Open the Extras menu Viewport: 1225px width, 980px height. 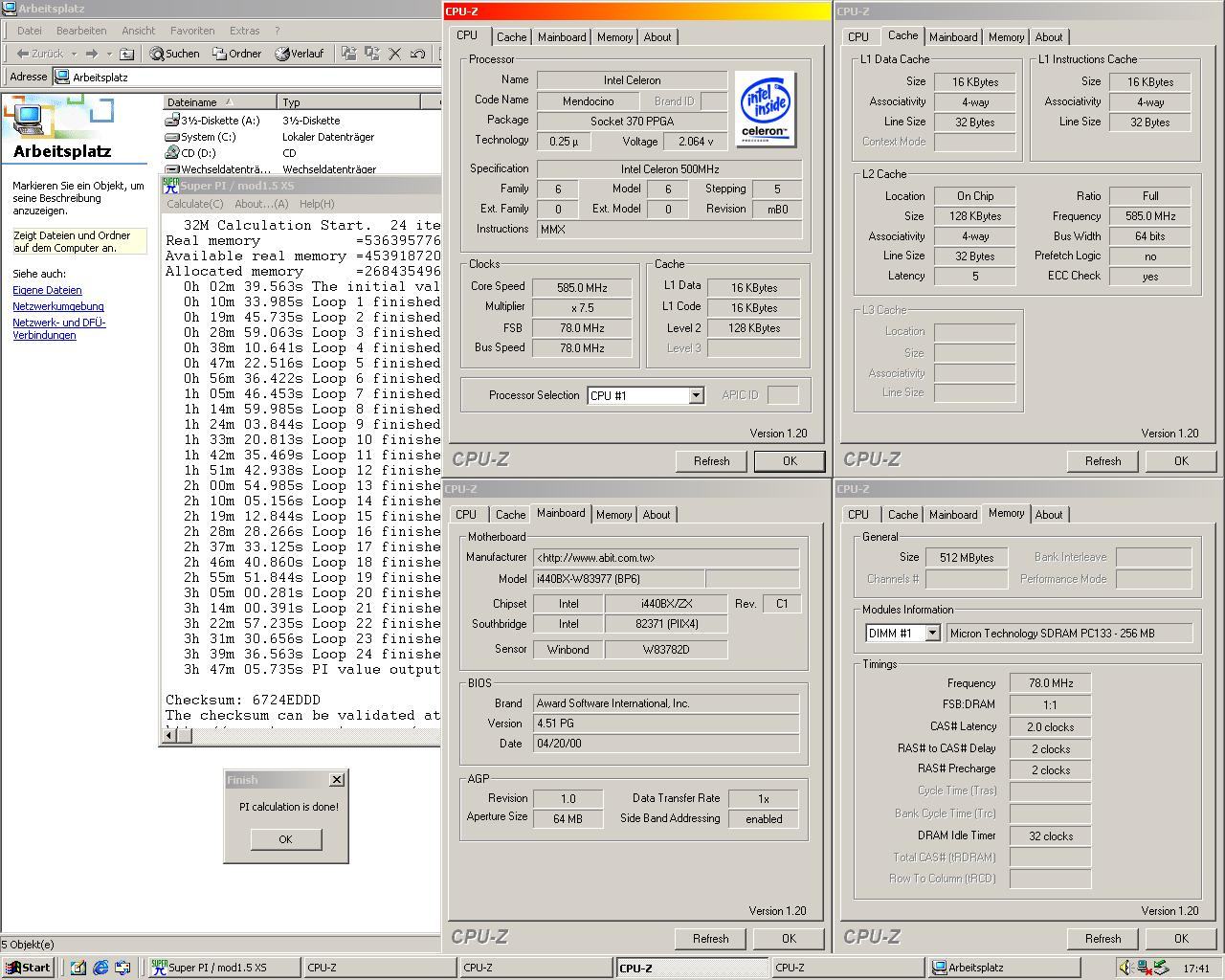pos(245,31)
